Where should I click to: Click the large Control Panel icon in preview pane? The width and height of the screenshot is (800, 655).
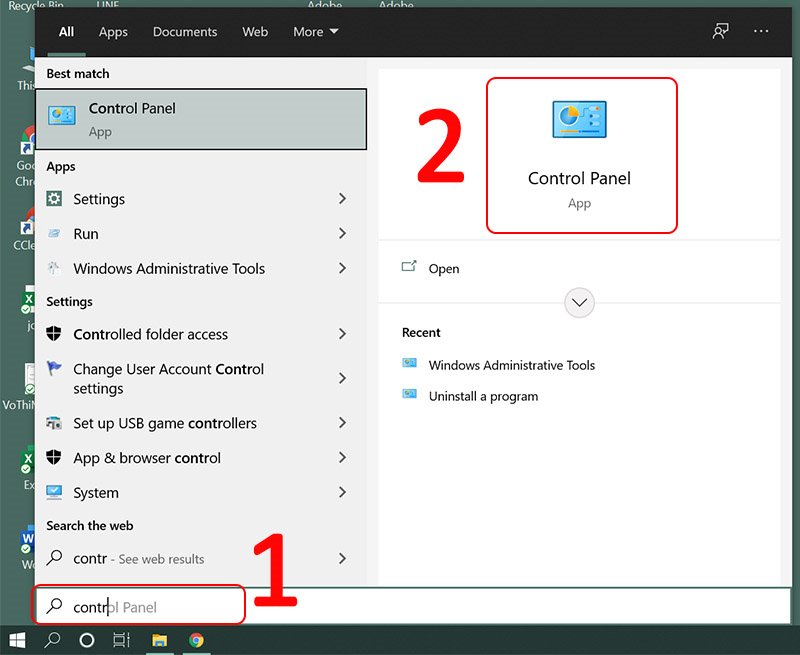(x=579, y=120)
